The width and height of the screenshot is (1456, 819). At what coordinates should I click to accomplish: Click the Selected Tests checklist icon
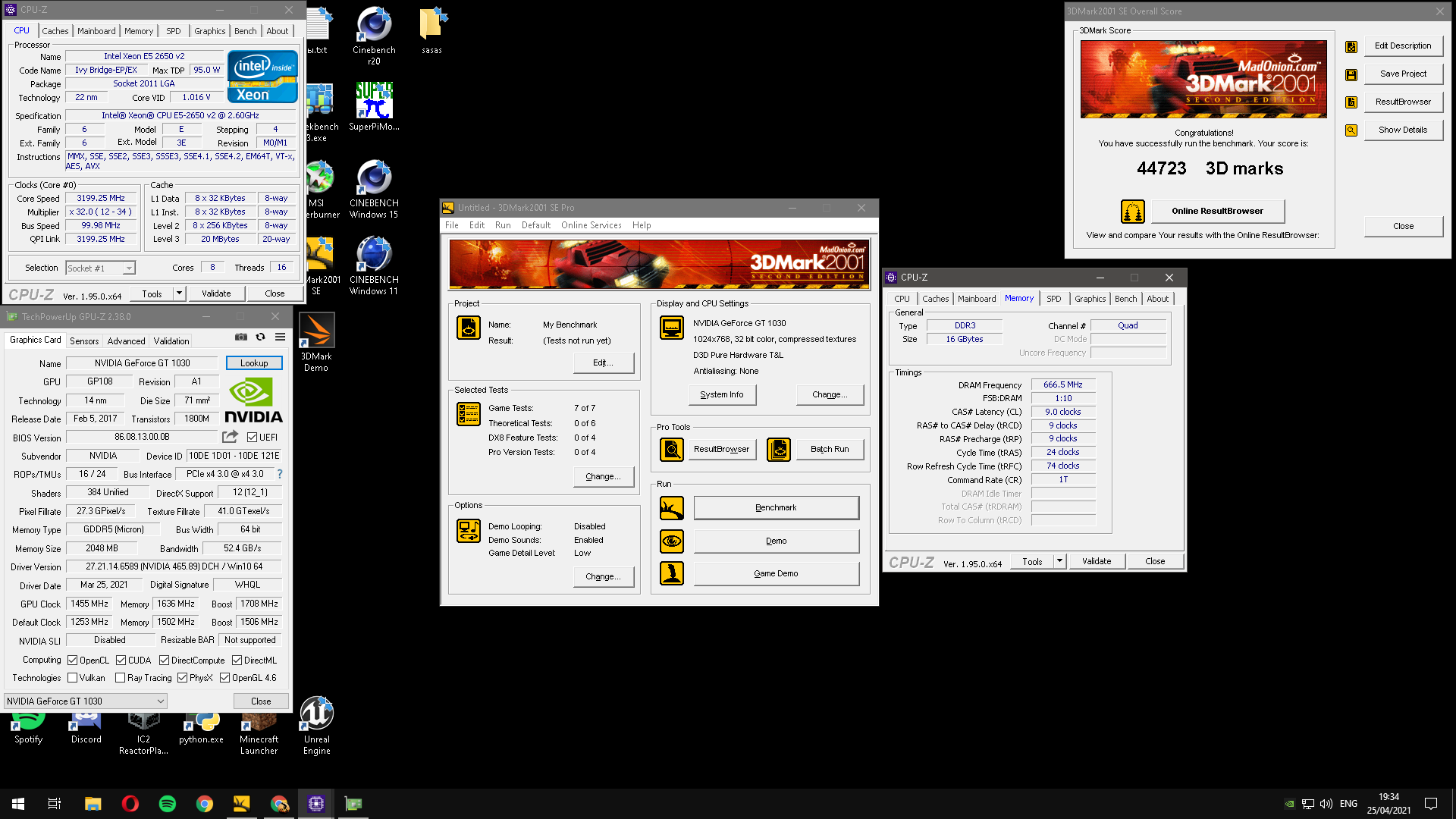point(469,414)
